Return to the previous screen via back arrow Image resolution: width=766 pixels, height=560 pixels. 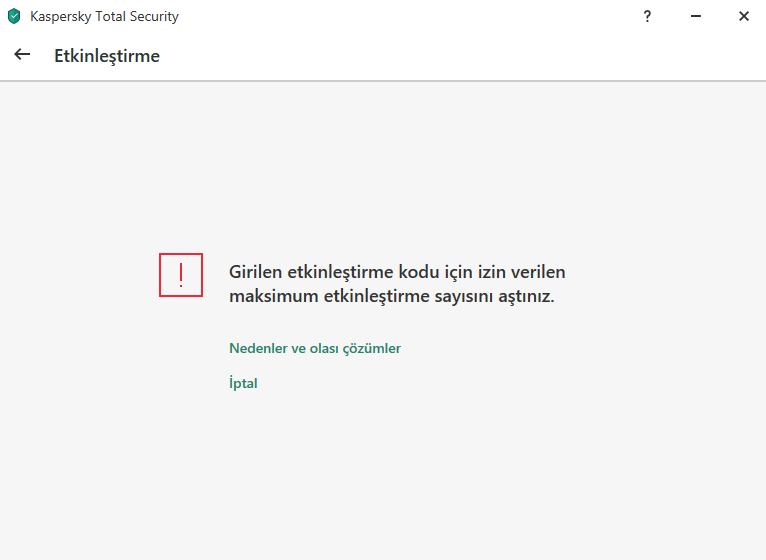22,54
